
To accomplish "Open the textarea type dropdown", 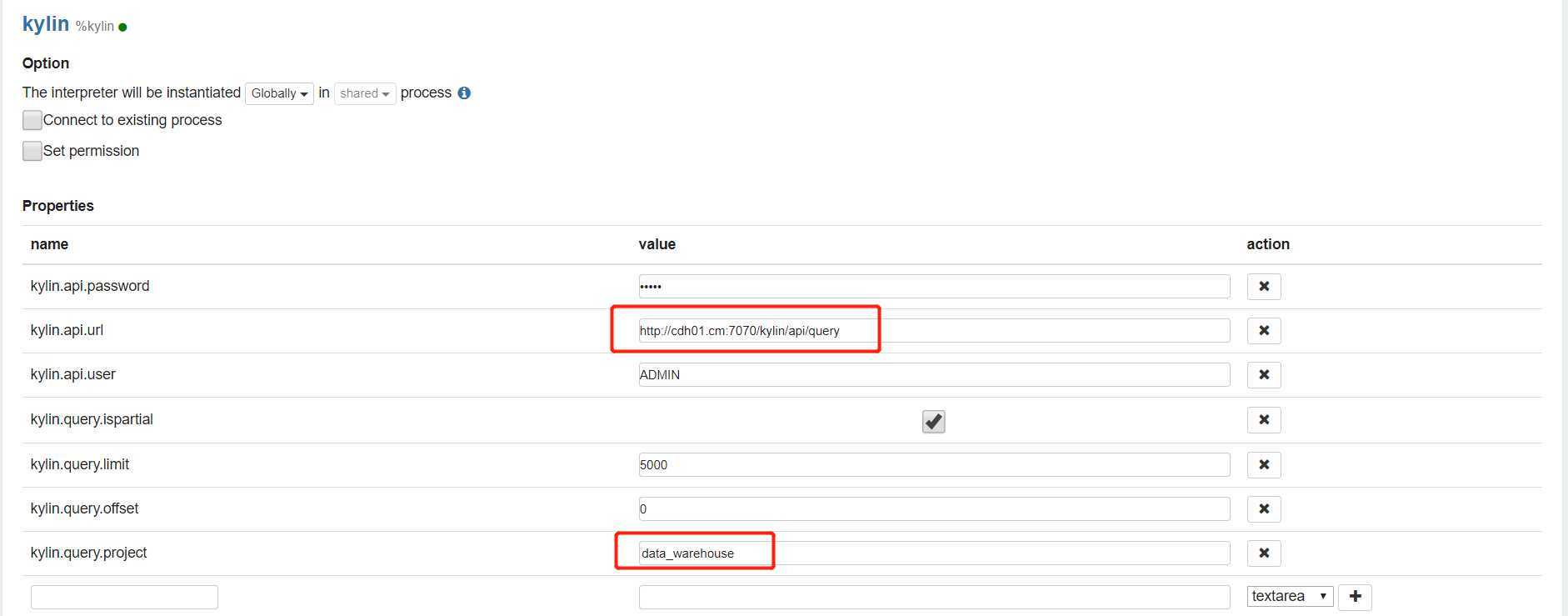I will point(1290,596).
